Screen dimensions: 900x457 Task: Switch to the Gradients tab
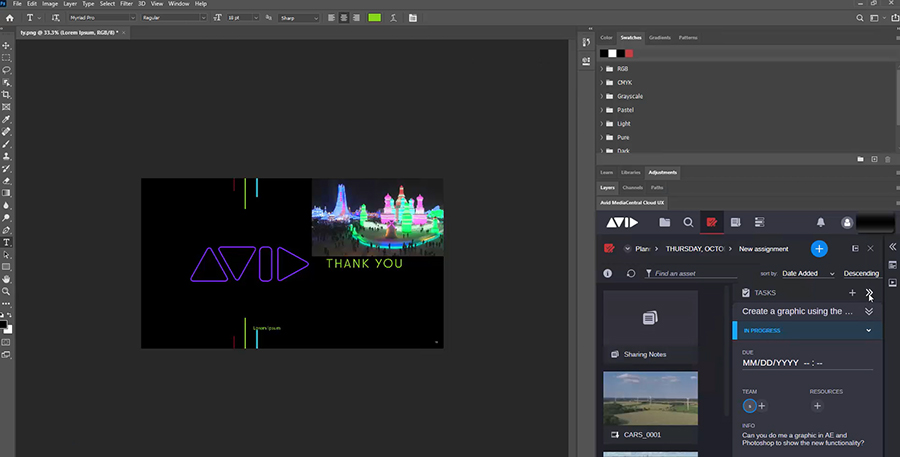click(x=660, y=37)
